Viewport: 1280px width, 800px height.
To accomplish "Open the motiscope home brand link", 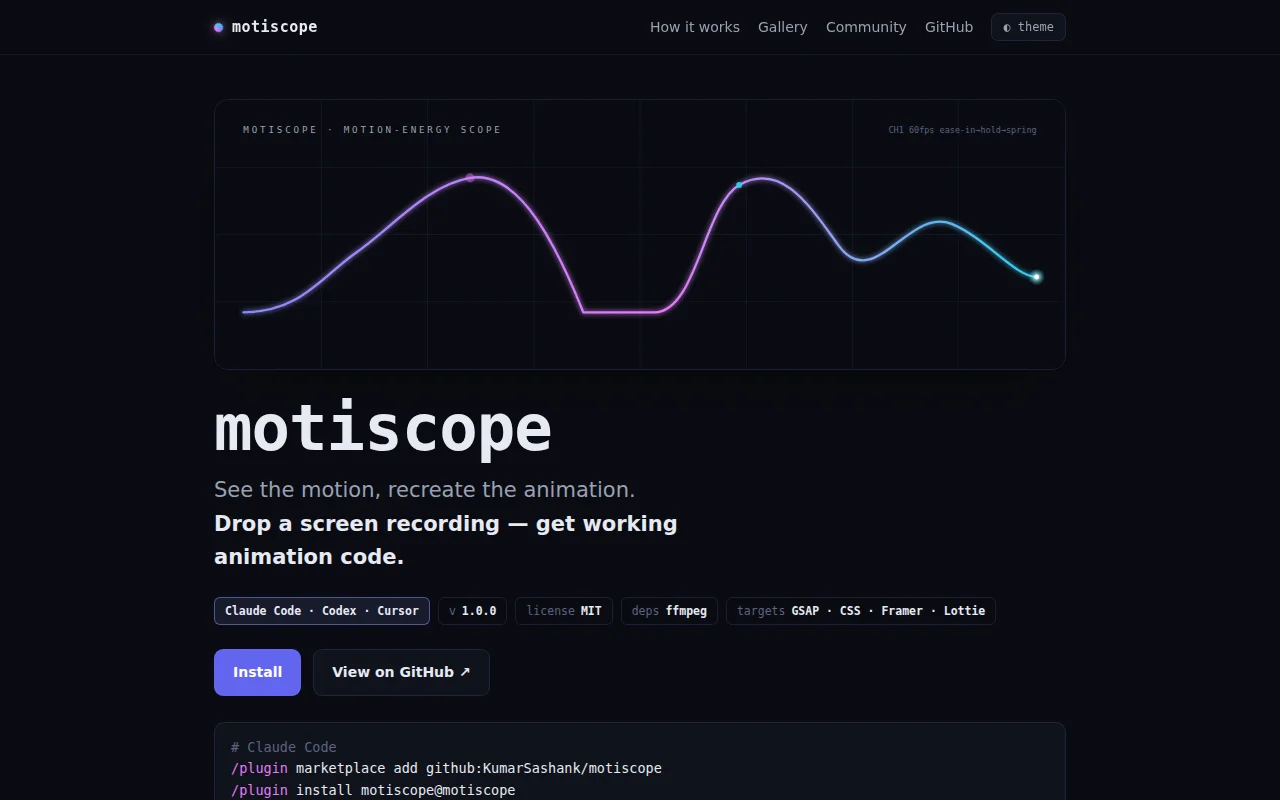I will pyautogui.click(x=266, y=27).
